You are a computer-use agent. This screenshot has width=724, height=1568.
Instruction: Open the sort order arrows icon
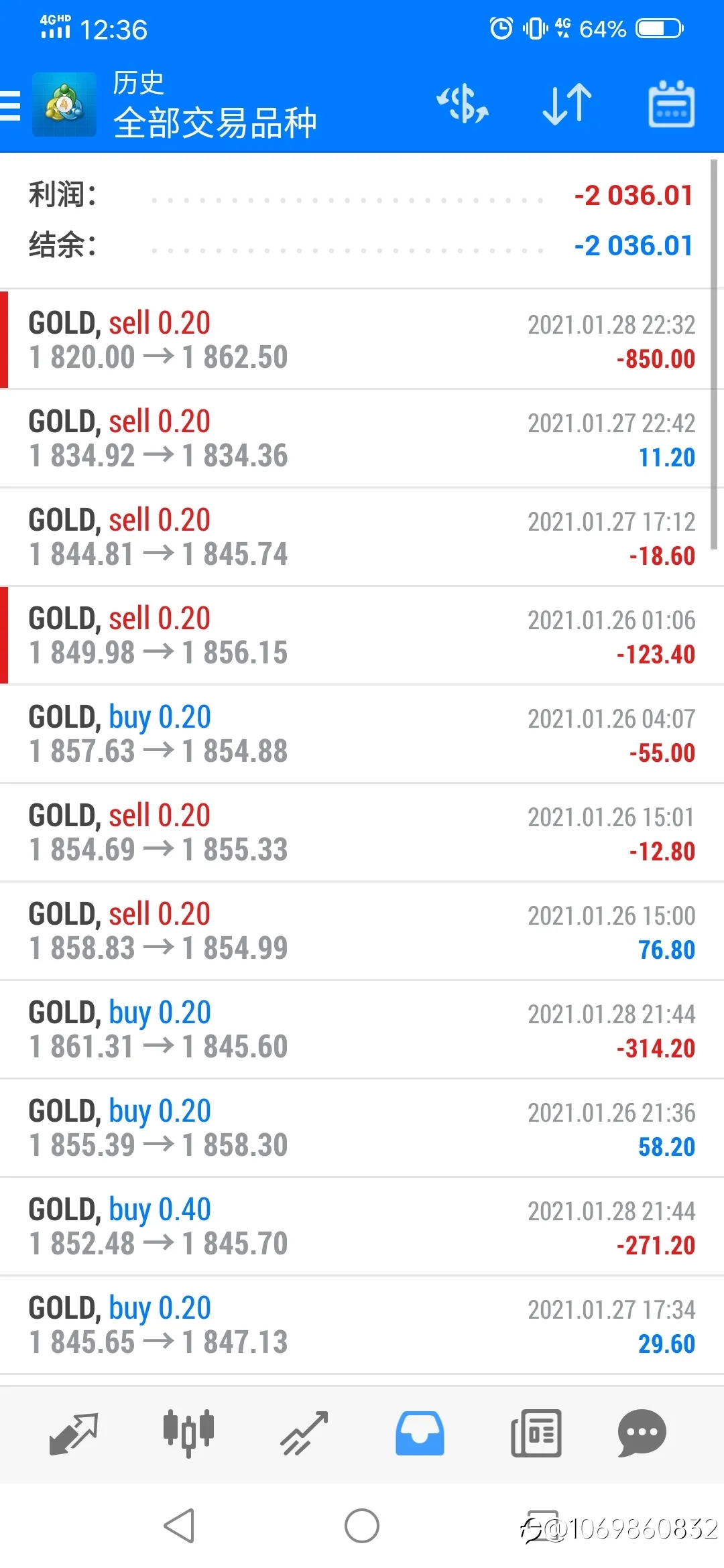[x=567, y=105]
